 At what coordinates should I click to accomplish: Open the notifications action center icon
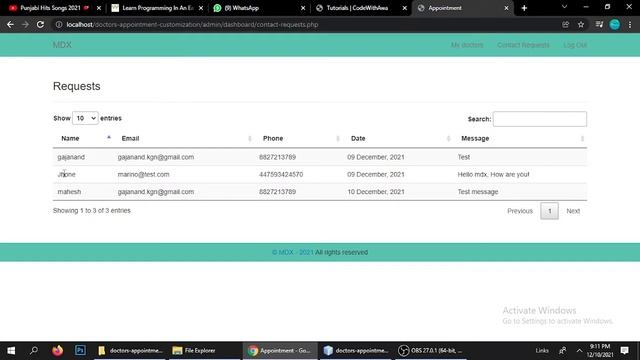tap(624, 351)
